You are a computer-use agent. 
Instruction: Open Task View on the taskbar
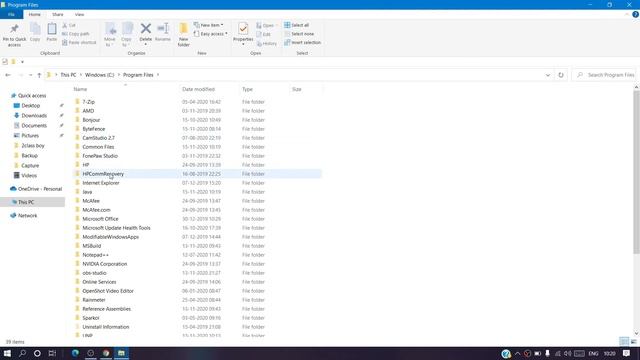tap(52, 353)
